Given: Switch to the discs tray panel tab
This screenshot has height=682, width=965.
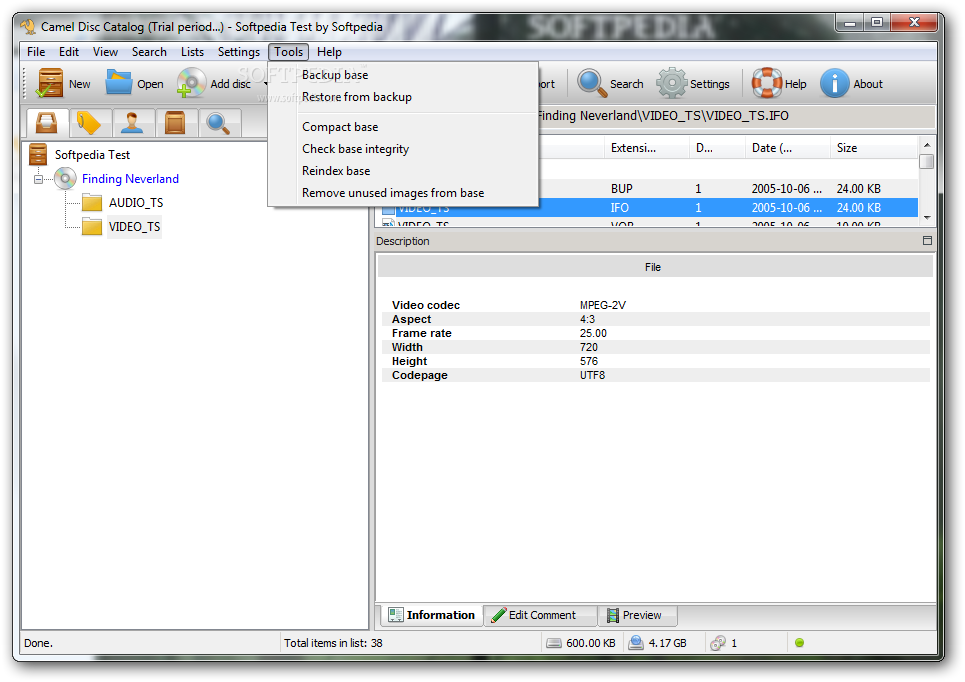Looking at the screenshot, I should 47,122.
